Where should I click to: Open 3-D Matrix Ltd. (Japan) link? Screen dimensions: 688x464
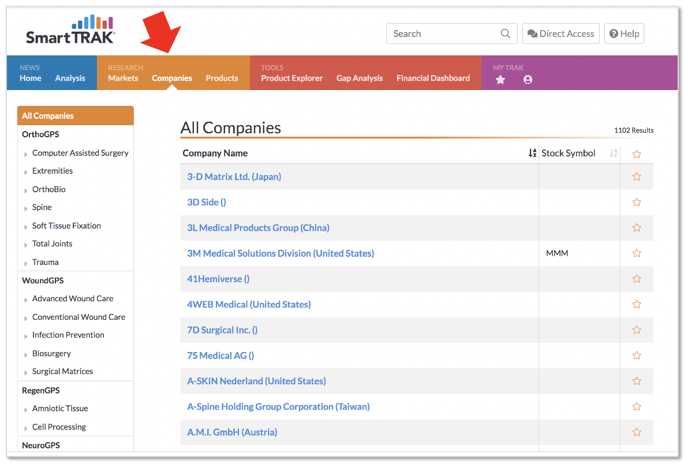point(234,176)
